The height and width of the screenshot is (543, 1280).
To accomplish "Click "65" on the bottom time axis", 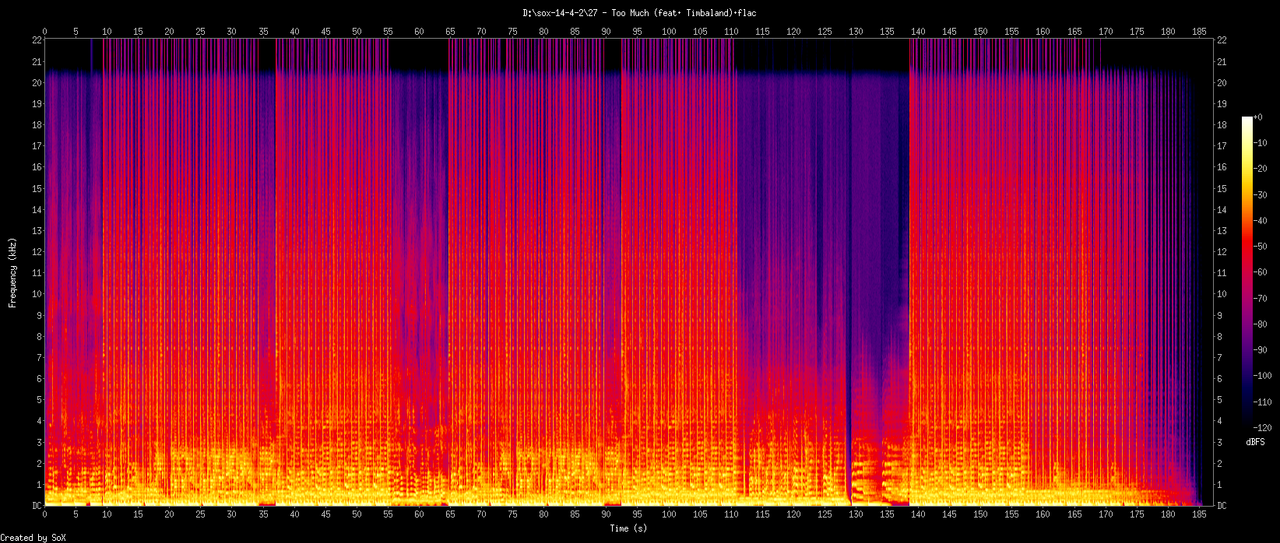I will (x=450, y=516).
